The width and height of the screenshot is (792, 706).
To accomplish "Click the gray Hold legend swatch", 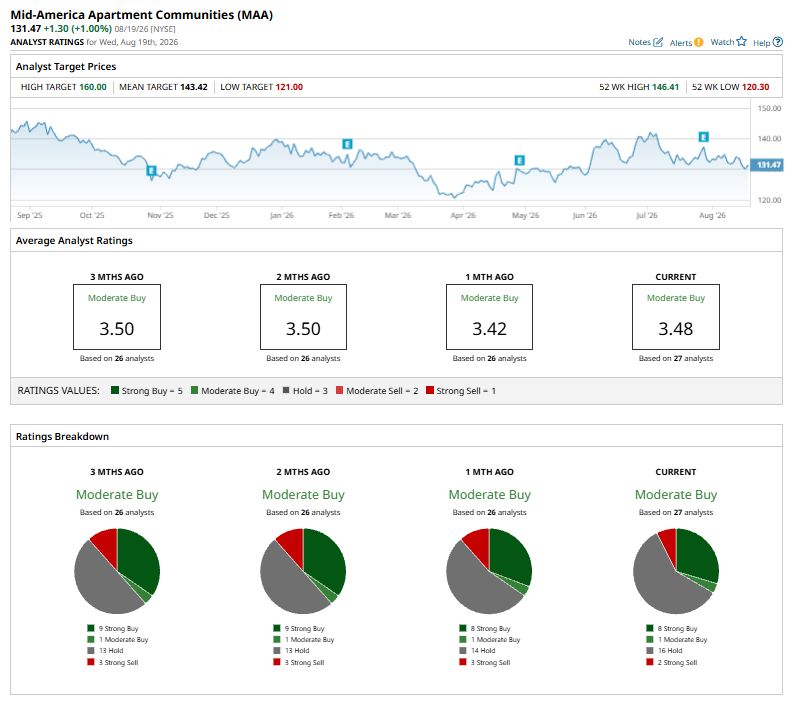I will point(286,390).
